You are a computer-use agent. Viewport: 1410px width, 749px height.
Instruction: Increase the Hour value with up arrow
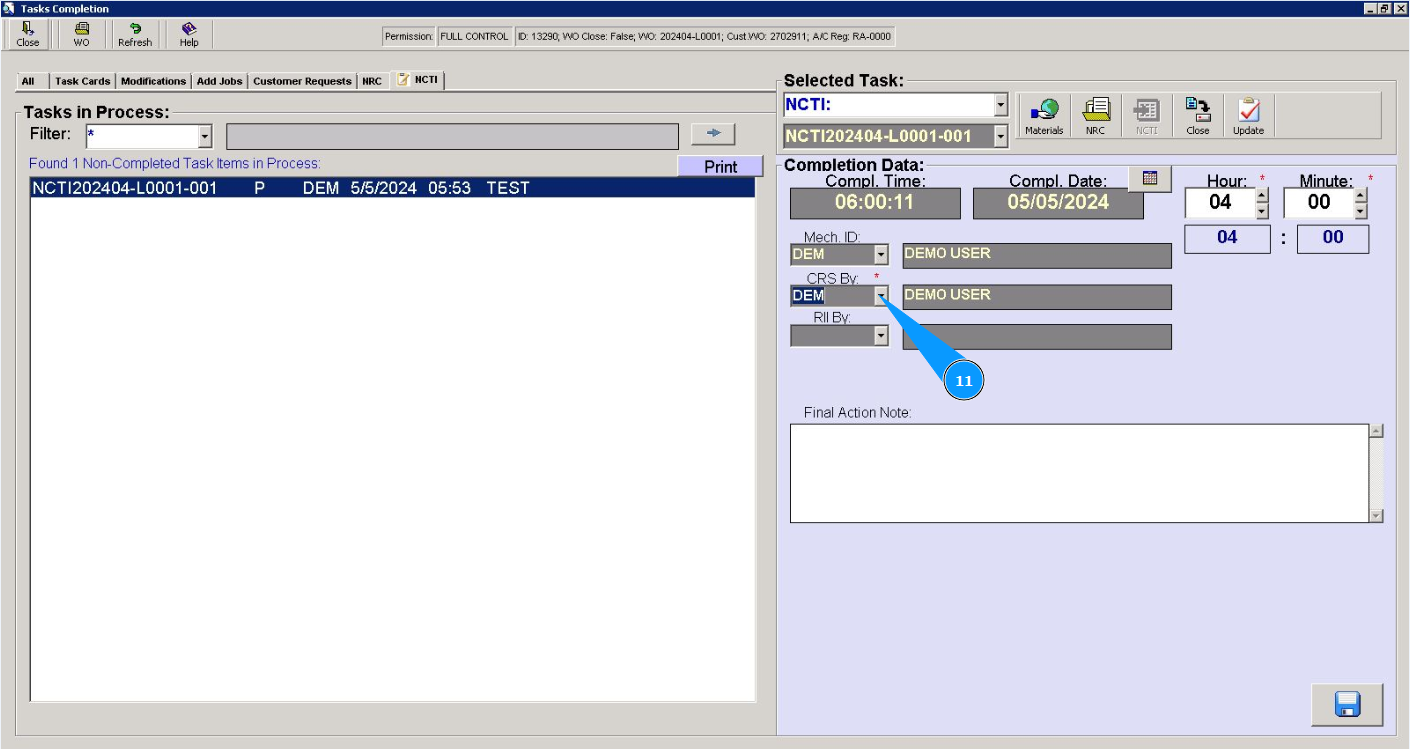coord(1261,196)
